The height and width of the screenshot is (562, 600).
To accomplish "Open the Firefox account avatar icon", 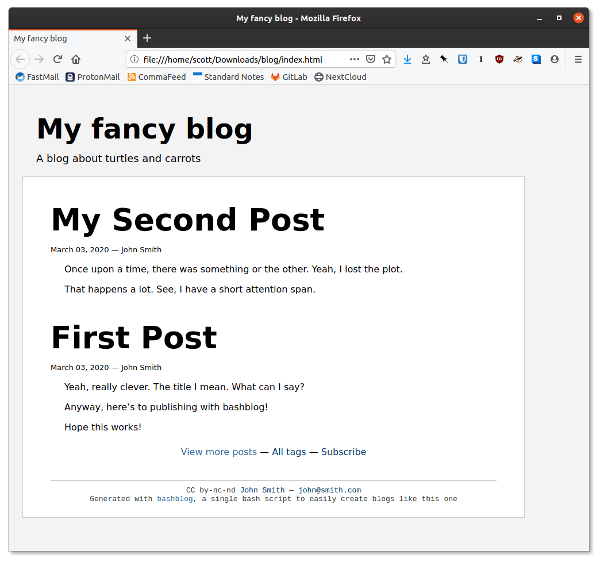I will click(x=554, y=59).
